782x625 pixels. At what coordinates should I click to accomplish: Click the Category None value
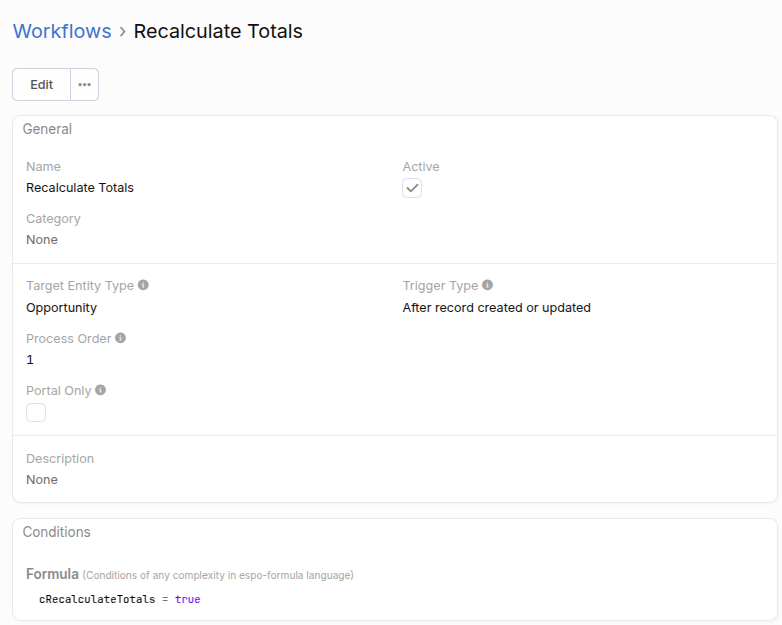(x=42, y=239)
